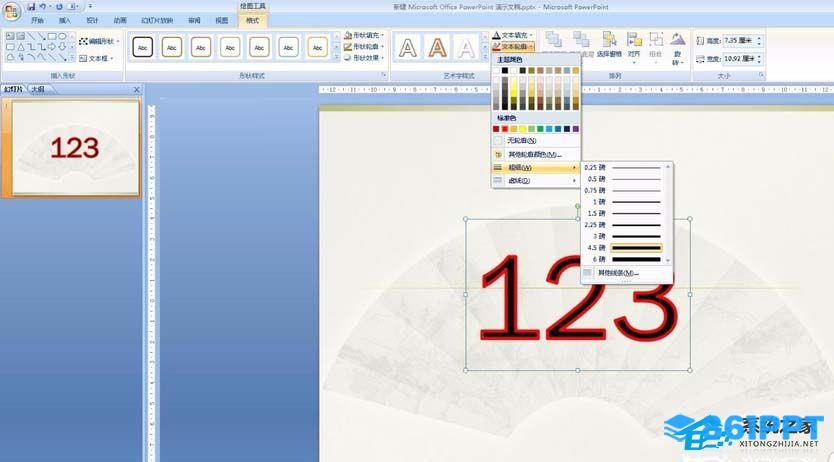Image resolution: width=834 pixels, height=462 pixels.
Task: Switch to the 视图 View ribbon tab
Action: pyautogui.click(x=222, y=20)
